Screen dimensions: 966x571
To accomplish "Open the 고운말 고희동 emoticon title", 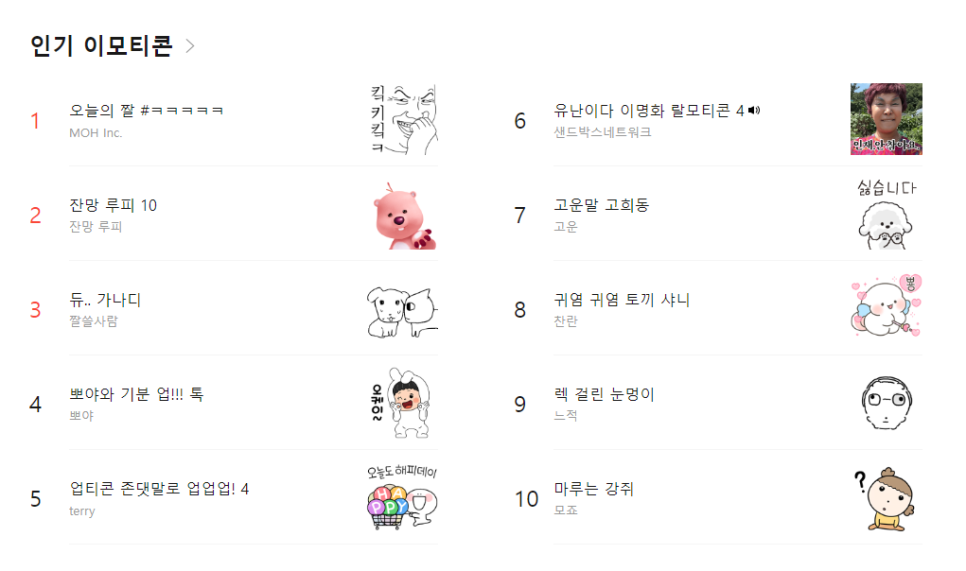I will (601, 205).
